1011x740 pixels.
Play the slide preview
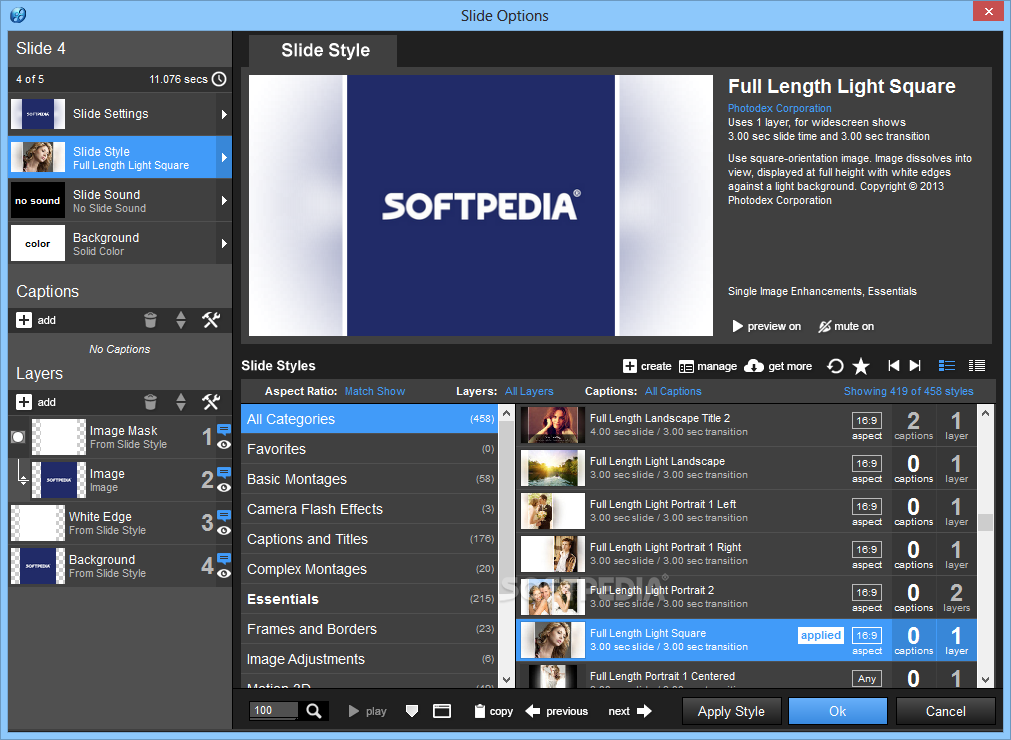(x=368, y=711)
